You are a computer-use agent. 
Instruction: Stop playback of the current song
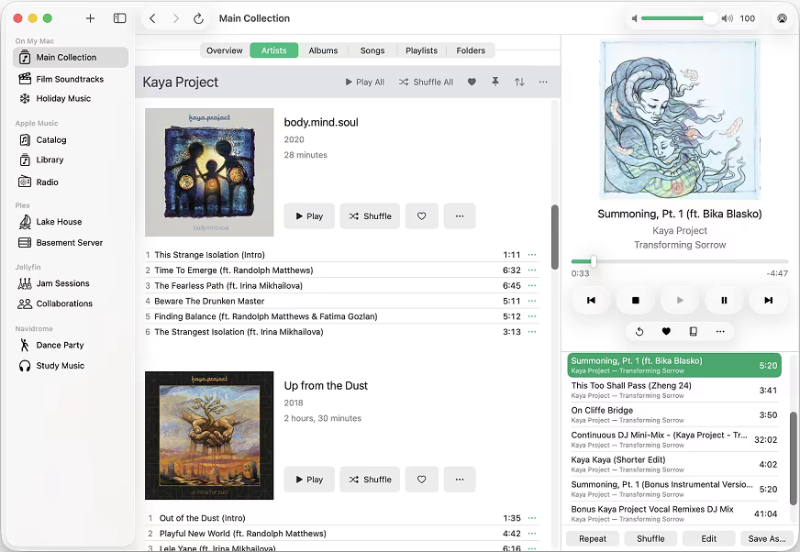pos(635,300)
